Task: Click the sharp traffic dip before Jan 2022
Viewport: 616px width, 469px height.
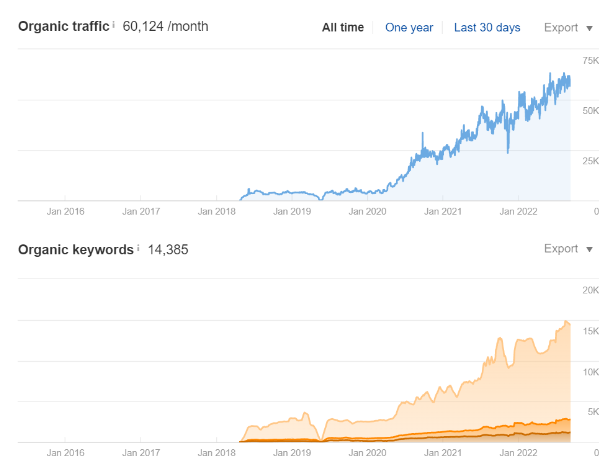Action: 509,151
